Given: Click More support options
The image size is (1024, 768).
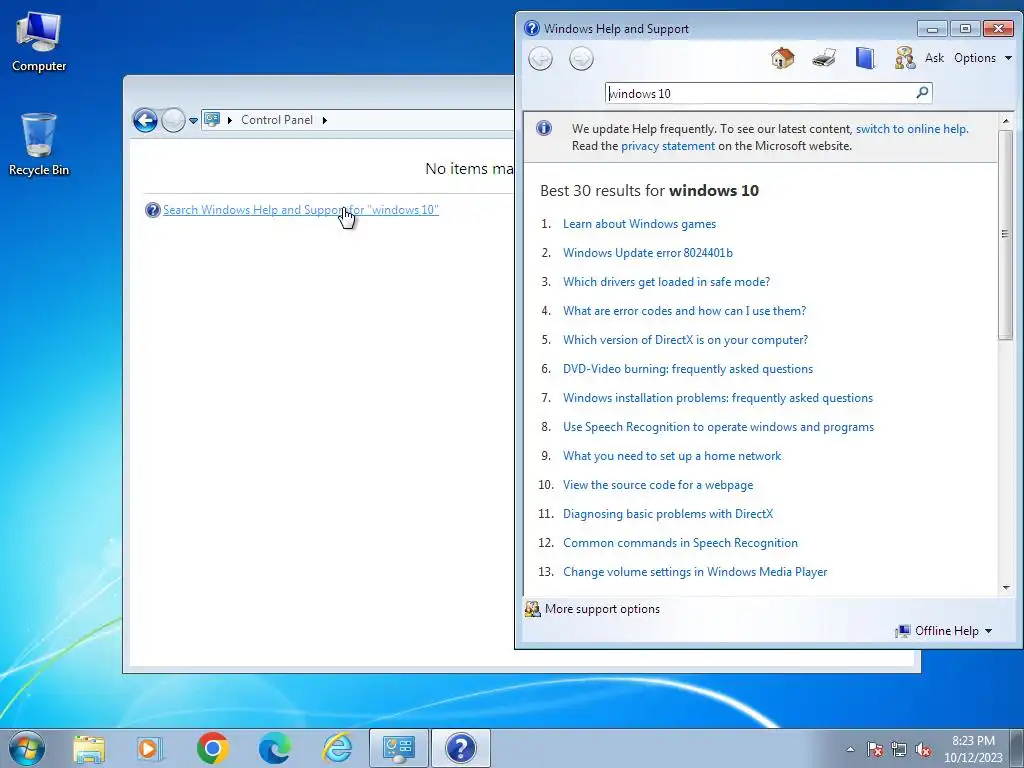Looking at the screenshot, I should point(602,609).
